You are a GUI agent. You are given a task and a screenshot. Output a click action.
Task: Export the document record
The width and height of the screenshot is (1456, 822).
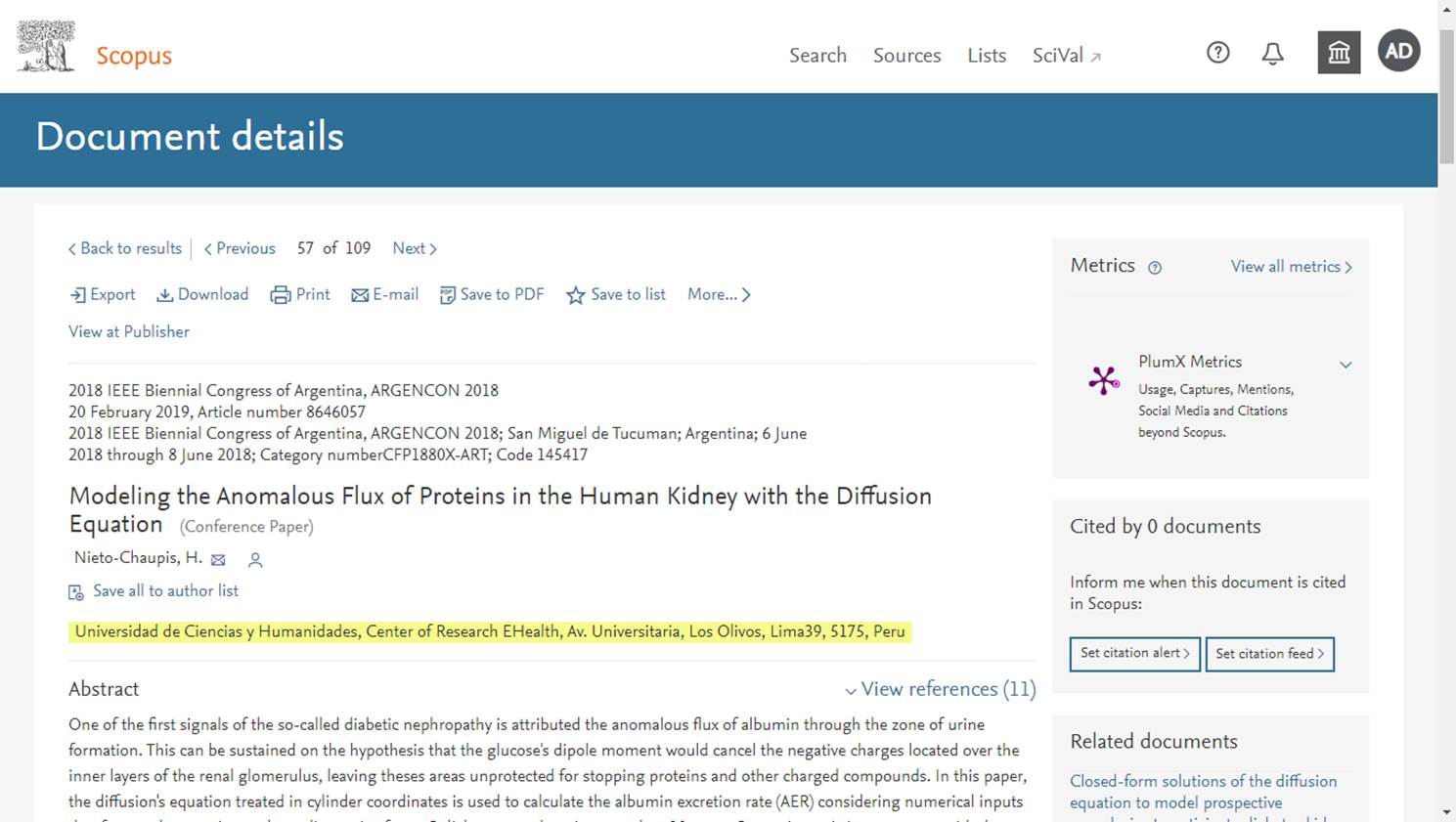point(103,295)
